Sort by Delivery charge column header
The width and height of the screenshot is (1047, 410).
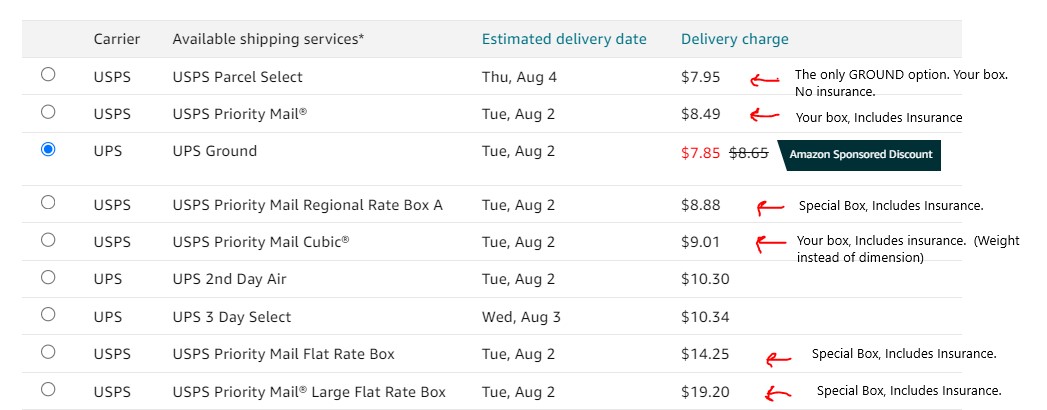click(735, 39)
